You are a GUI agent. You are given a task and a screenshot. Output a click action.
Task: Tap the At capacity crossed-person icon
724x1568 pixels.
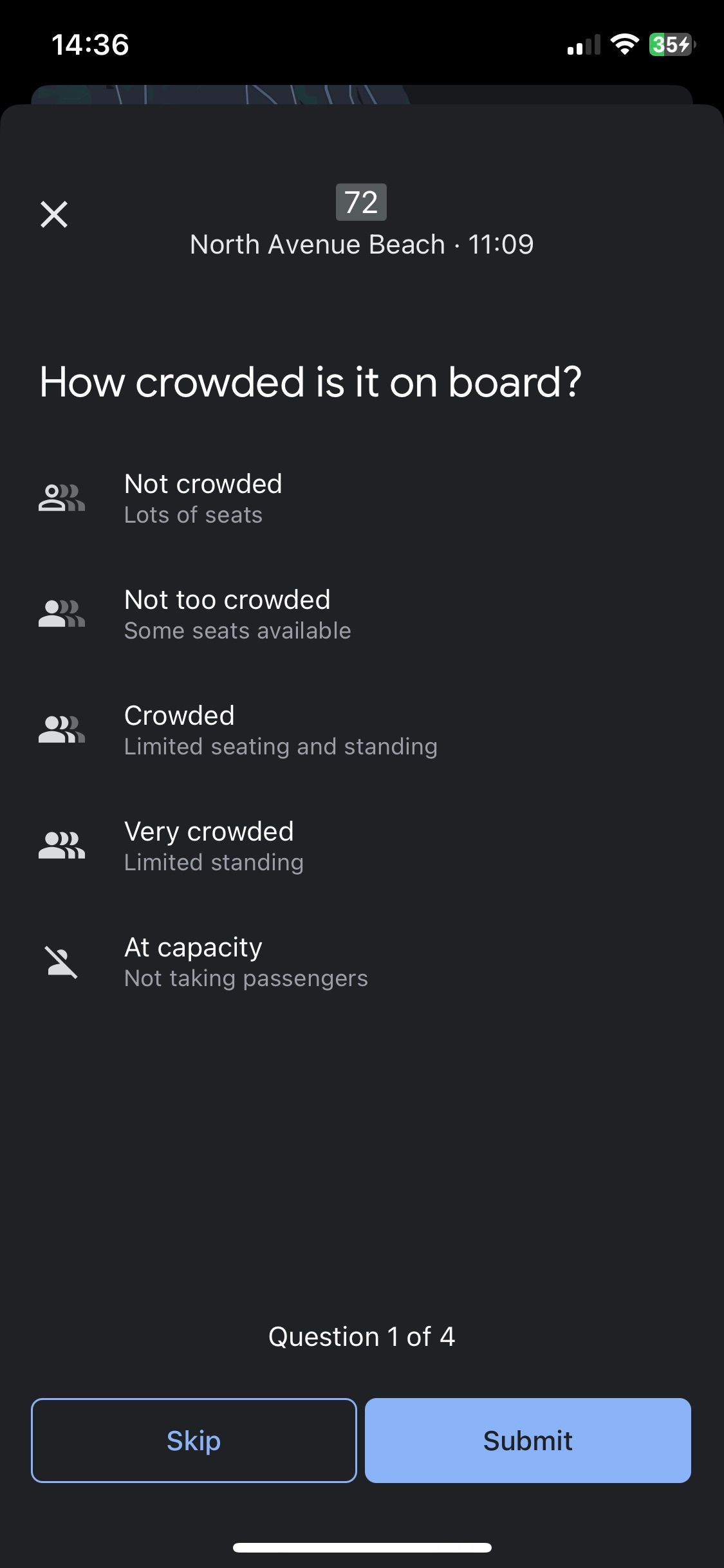[x=62, y=962]
